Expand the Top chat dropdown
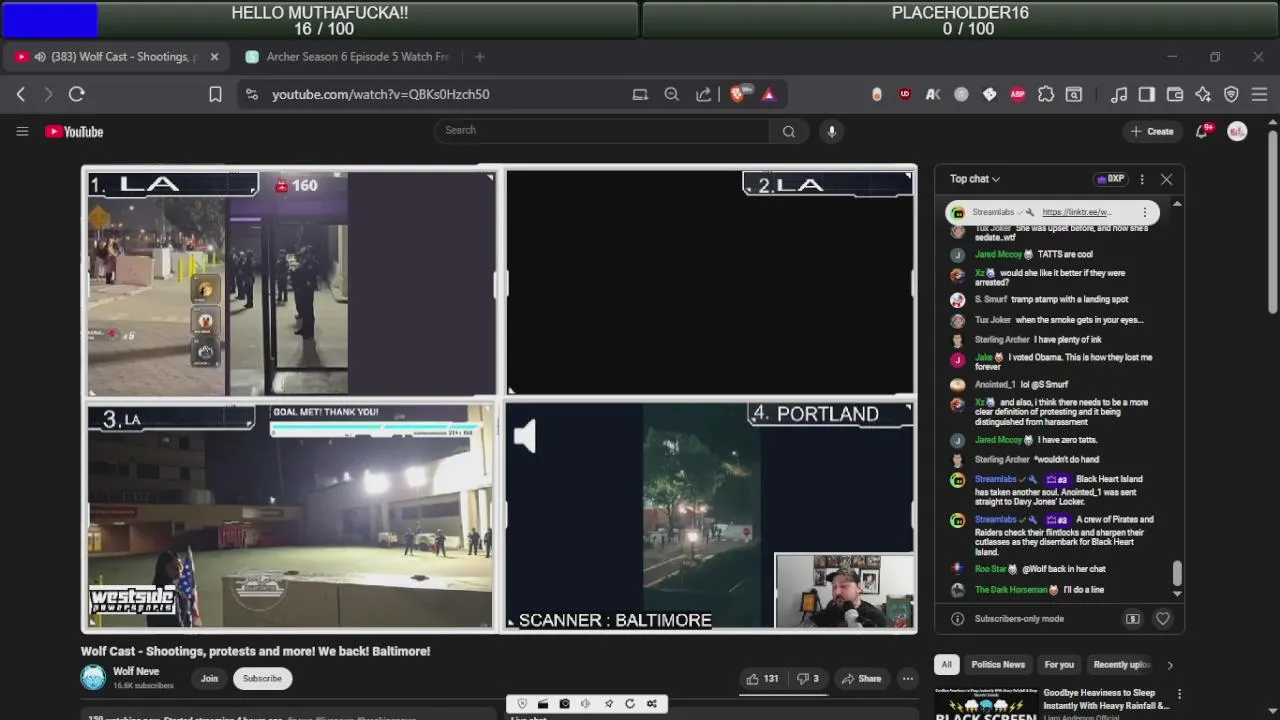 [975, 179]
